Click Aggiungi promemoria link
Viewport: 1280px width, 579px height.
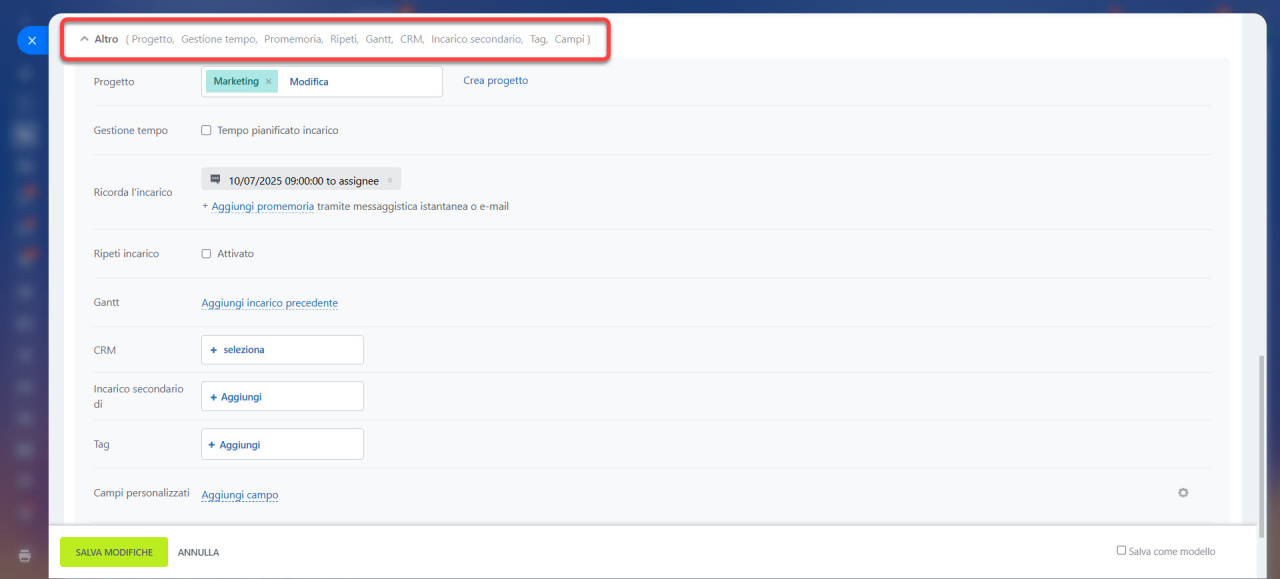pyautogui.click(x=263, y=207)
